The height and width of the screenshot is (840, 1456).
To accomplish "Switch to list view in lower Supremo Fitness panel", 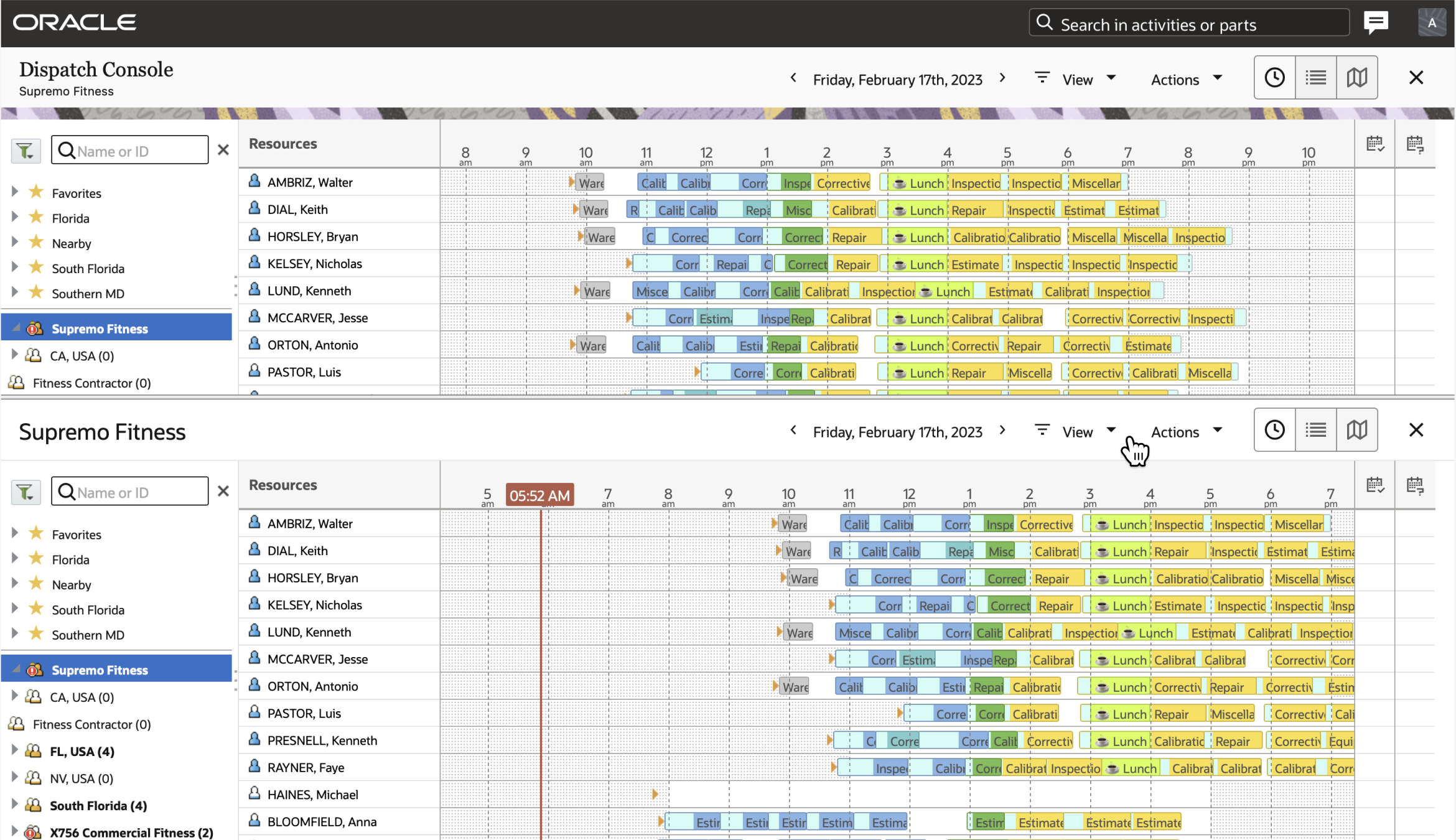I will (x=1315, y=430).
